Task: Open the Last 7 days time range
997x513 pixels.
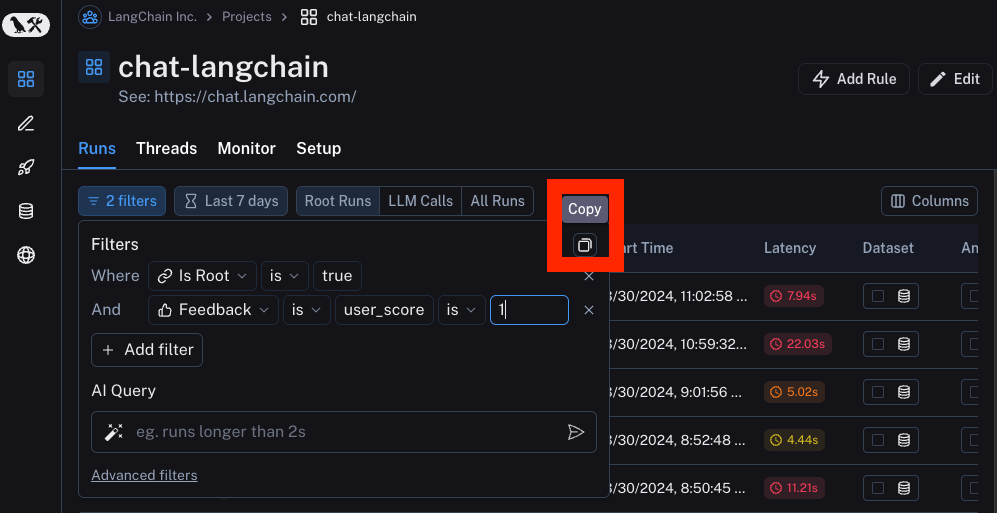Action: pos(231,201)
